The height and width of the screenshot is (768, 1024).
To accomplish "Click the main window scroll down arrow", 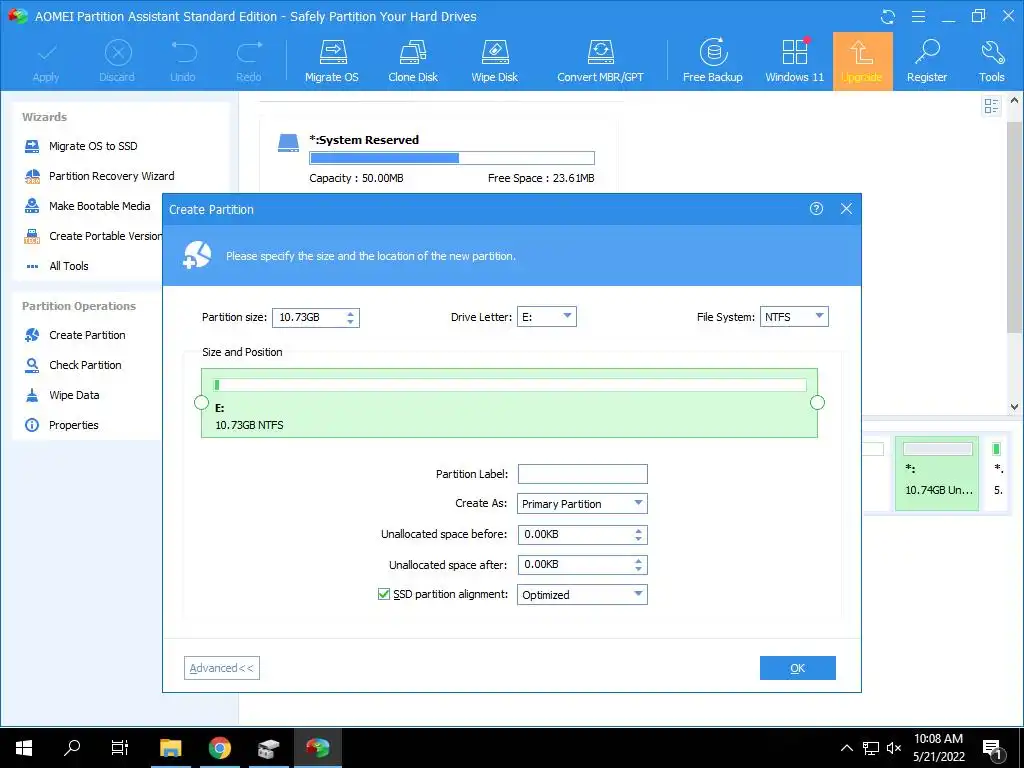I will click(x=1014, y=406).
